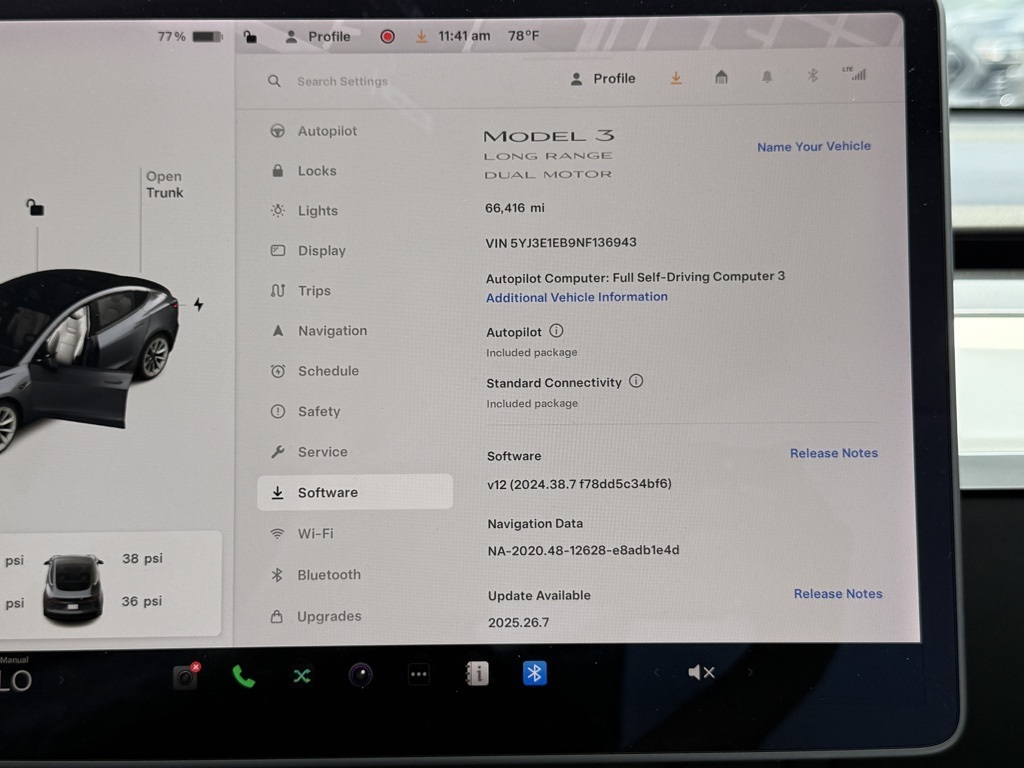Open the Trips settings menu
Viewport: 1024px width, 768px height.
point(301,291)
